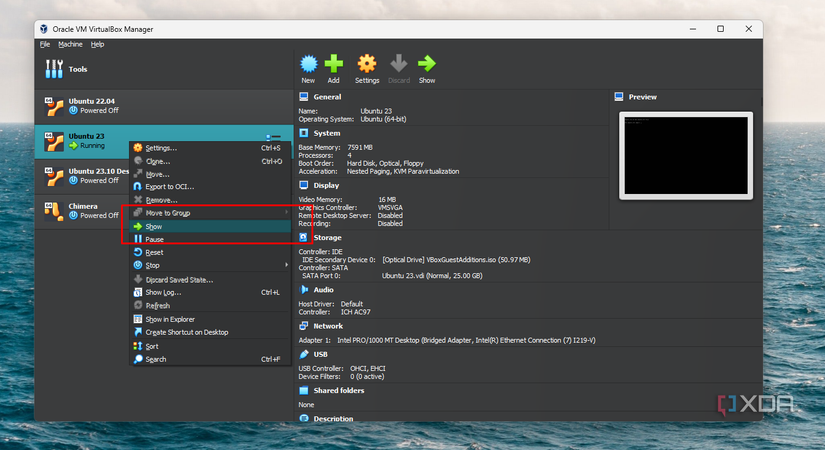Click the Tools label in sidebar
Image resolution: width=825 pixels, height=450 pixels.
coord(78,69)
